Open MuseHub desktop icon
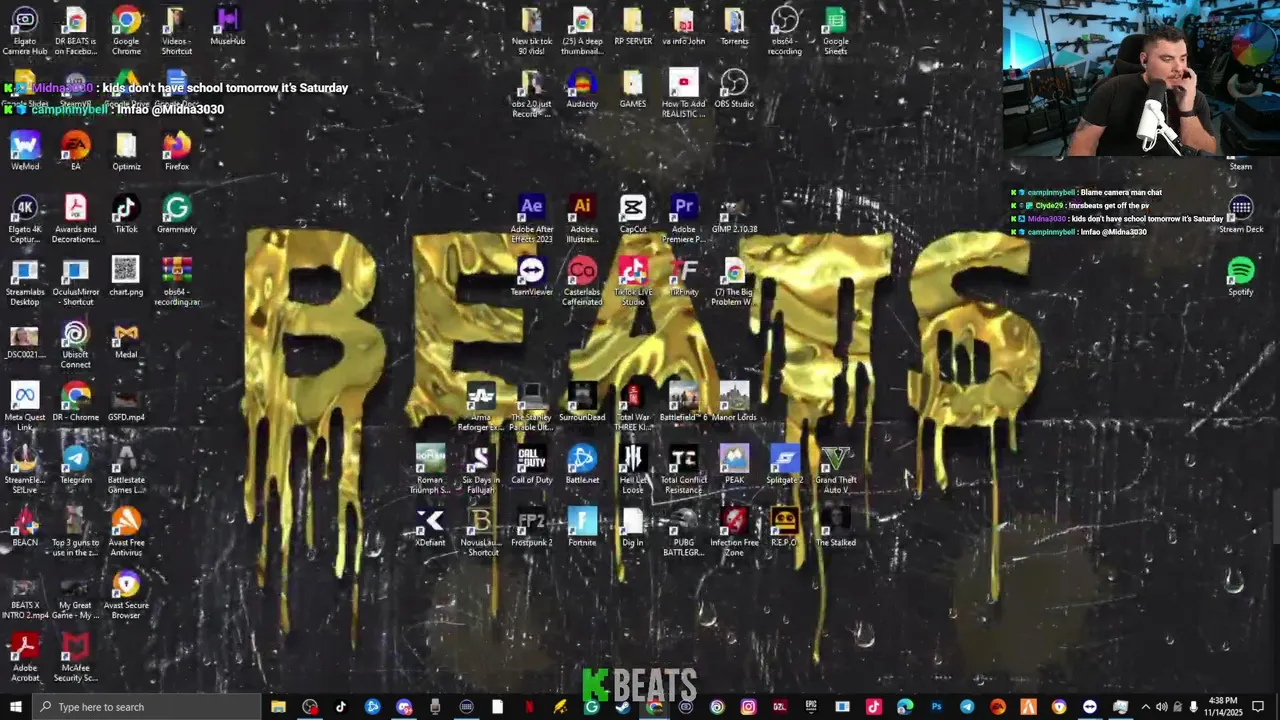The width and height of the screenshot is (1280, 720). click(x=228, y=26)
